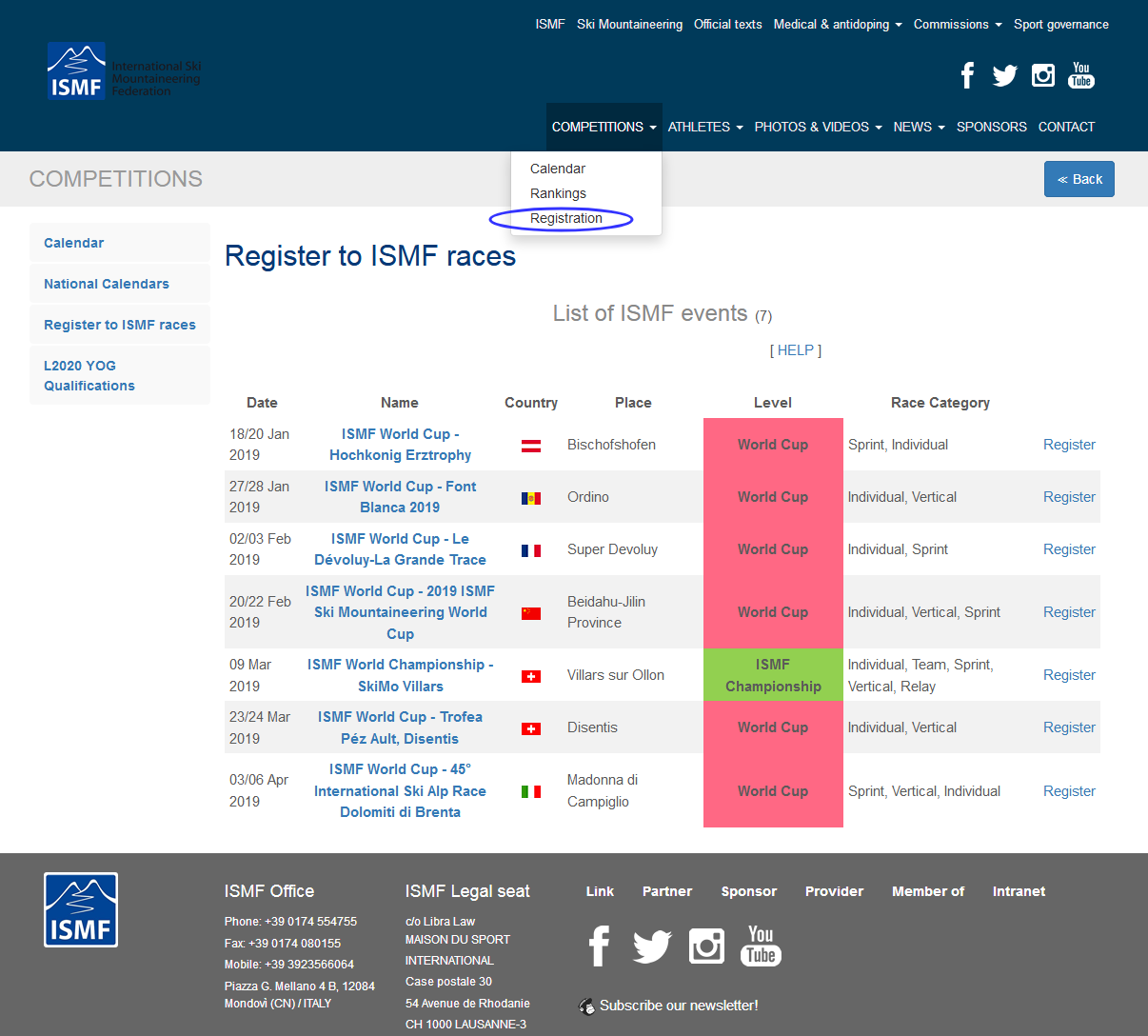
Task: Open the Instagram icon in footer
Action: [706, 946]
